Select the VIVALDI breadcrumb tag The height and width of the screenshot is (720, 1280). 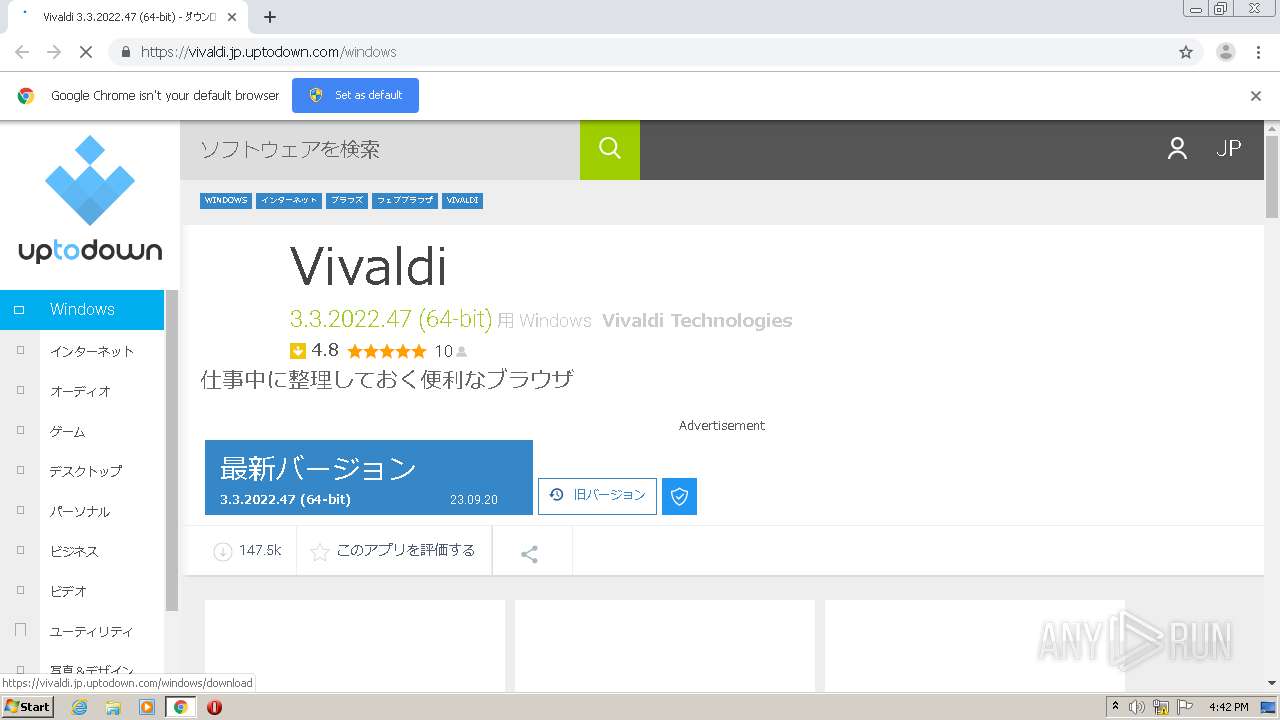pos(462,200)
